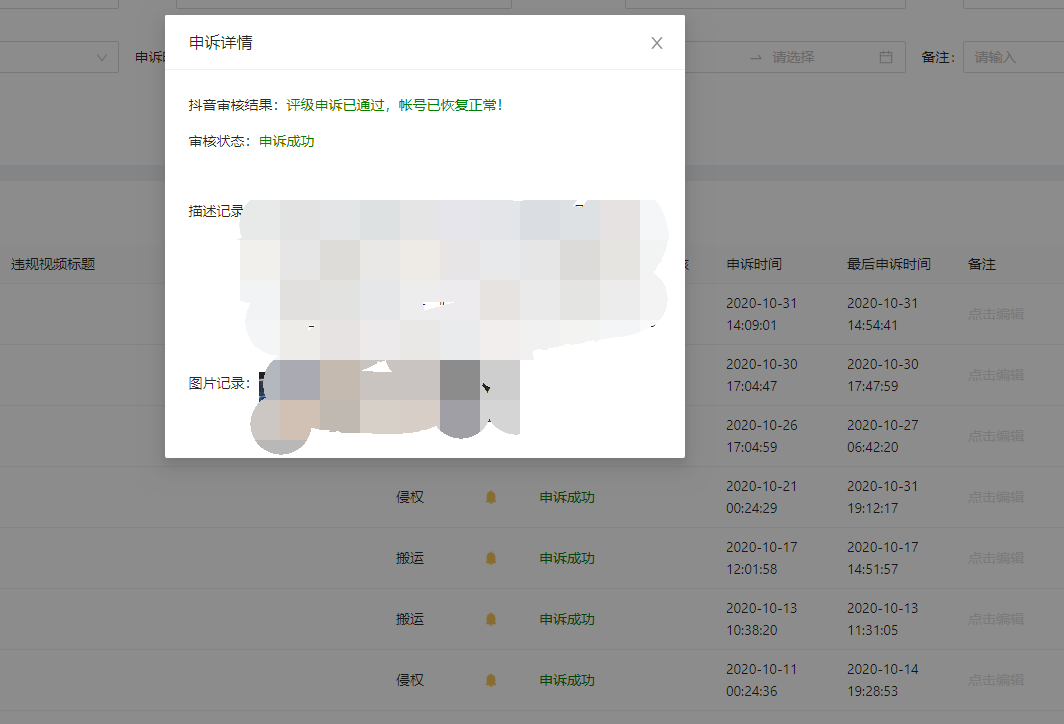Open calendar icon in date range picker
This screenshot has width=1064, height=724.
(886, 57)
